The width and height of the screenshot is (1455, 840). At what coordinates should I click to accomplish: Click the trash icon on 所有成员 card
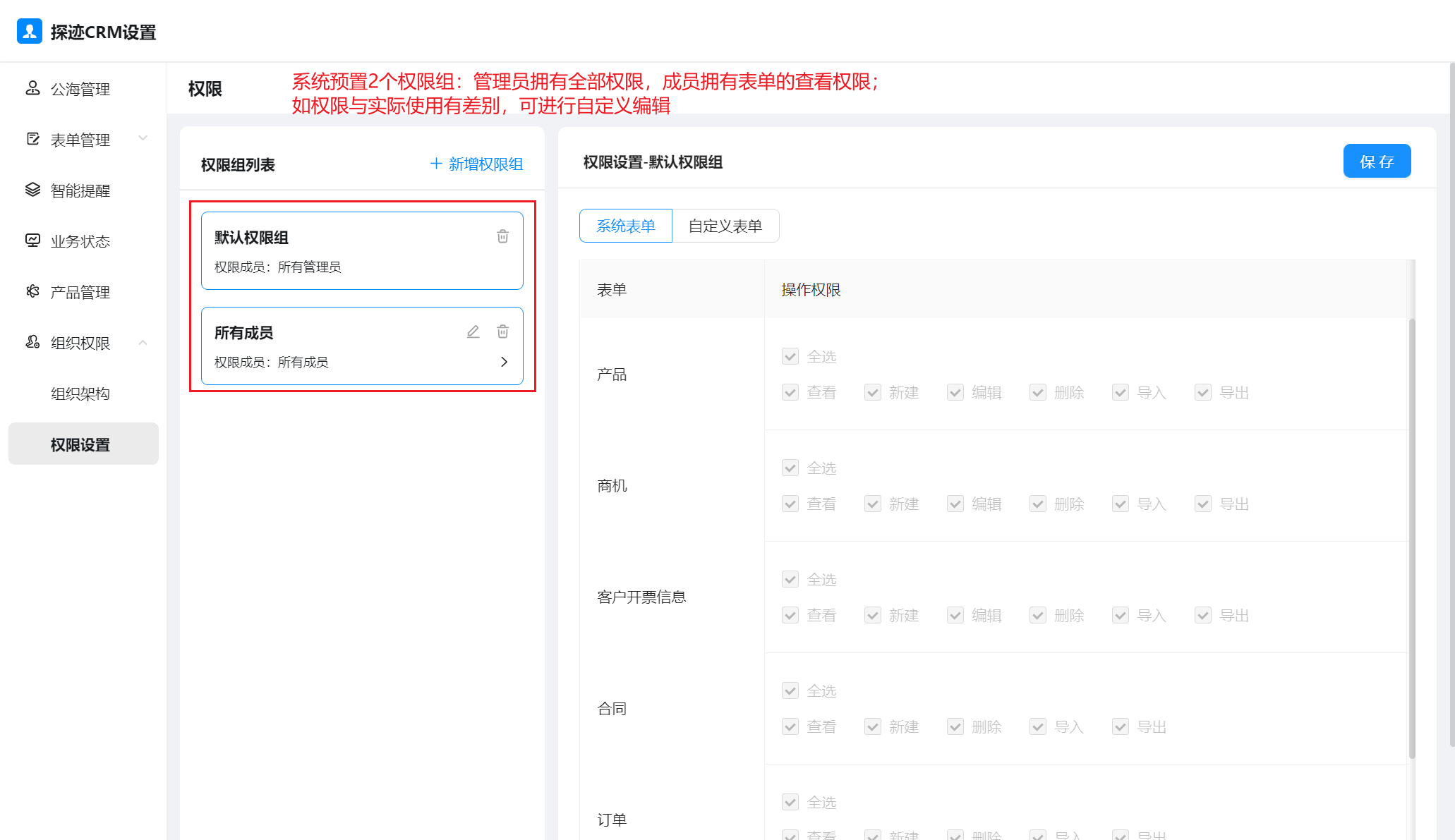[x=502, y=331]
